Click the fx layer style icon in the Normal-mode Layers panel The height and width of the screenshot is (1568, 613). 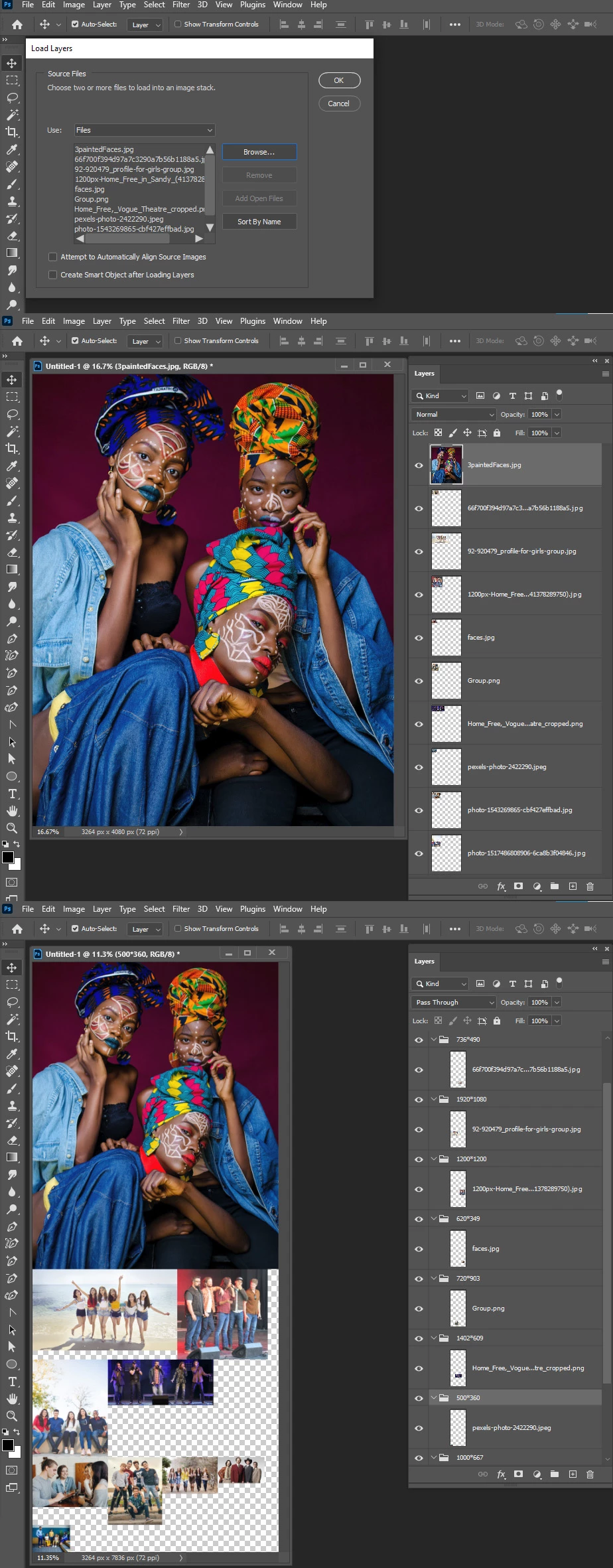tap(501, 887)
